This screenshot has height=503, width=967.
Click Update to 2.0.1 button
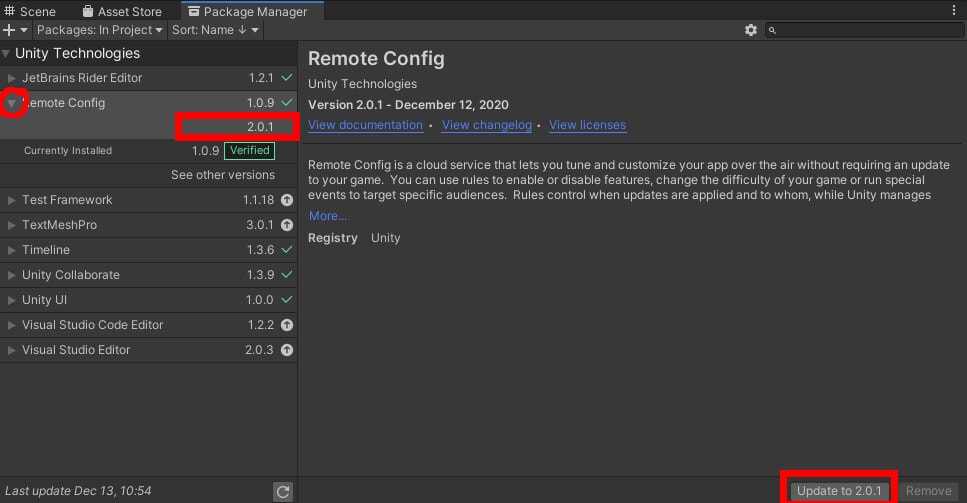tap(839, 491)
